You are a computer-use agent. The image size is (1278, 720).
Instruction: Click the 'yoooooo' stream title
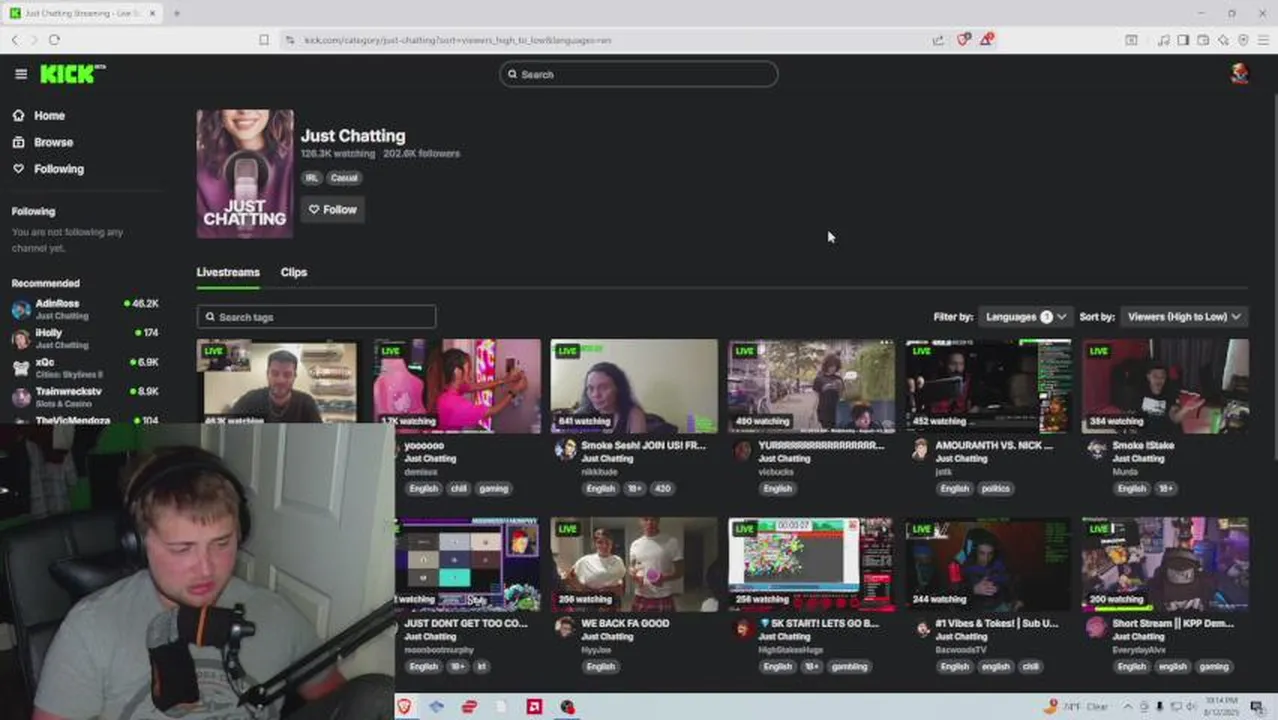(x=424, y=445)
